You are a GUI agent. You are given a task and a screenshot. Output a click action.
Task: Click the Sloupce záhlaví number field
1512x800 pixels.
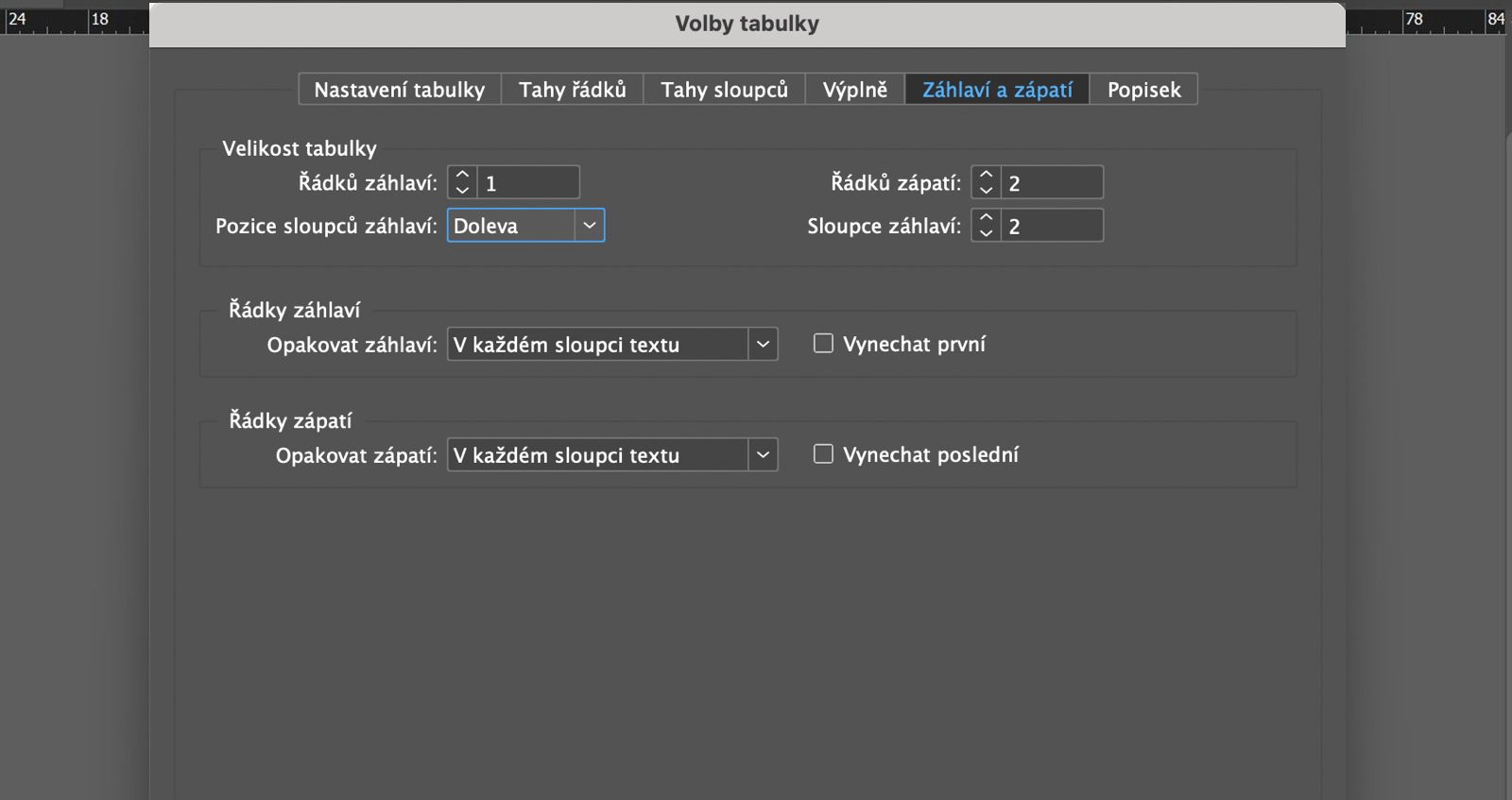click(x=1052, y=226)
